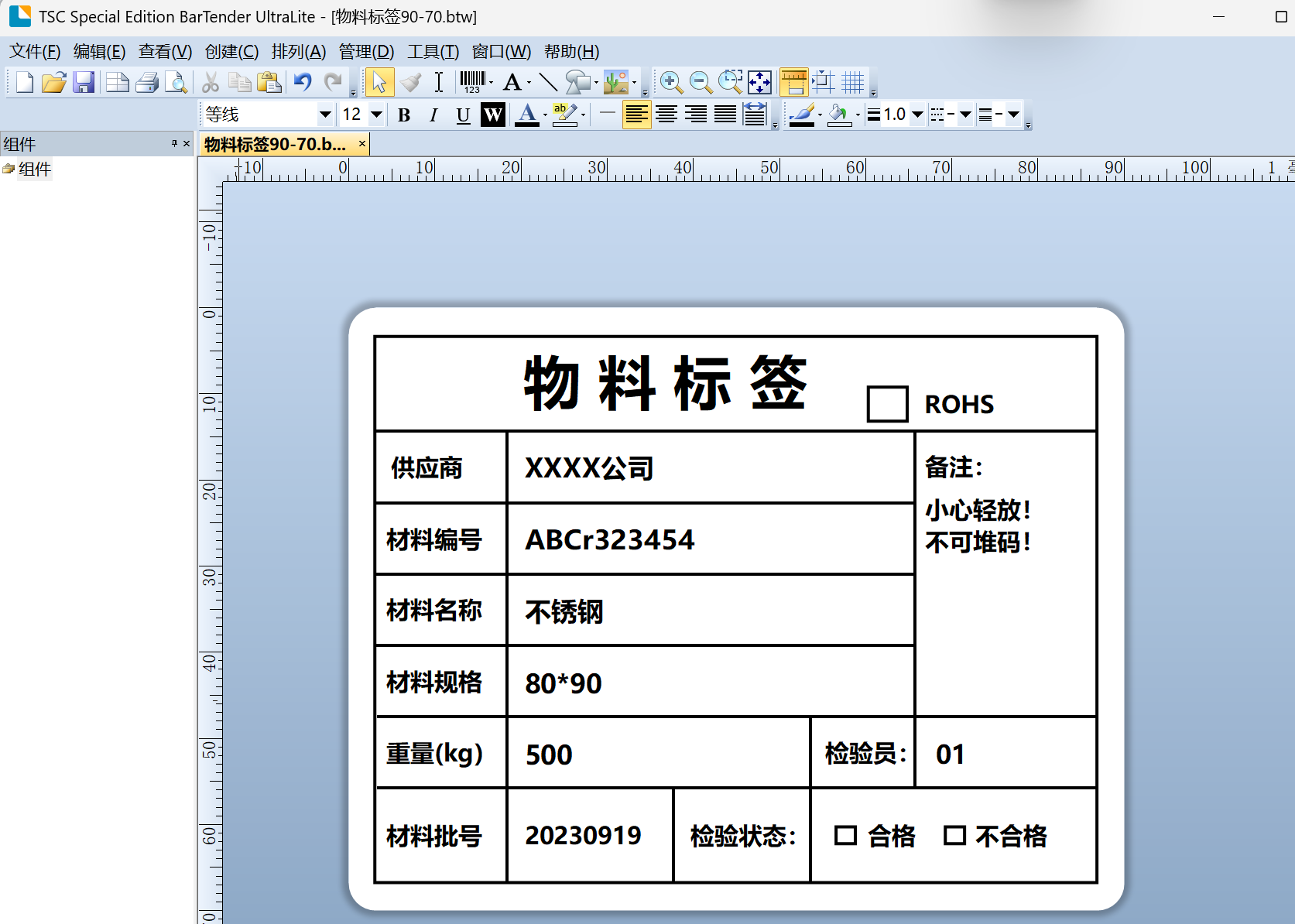The height and width of the screenshot is (924, 1295).
Task: Open the 创建(C) menu
Action: 231,52
